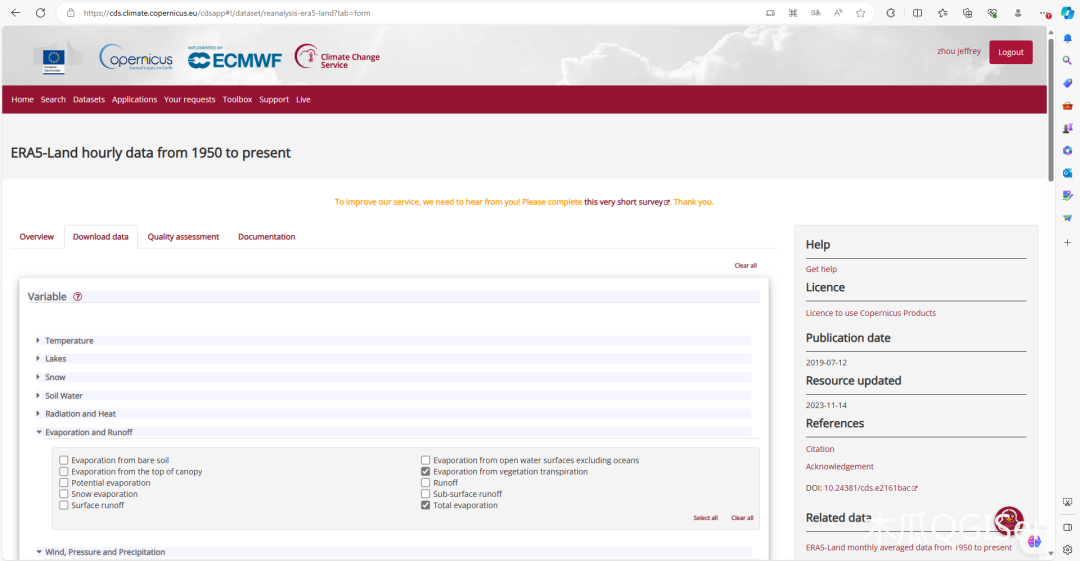The width and height of the screenshot is (1080, 561).
Task: Switch to the Download data tab
Action: click(x=101, y=236)
